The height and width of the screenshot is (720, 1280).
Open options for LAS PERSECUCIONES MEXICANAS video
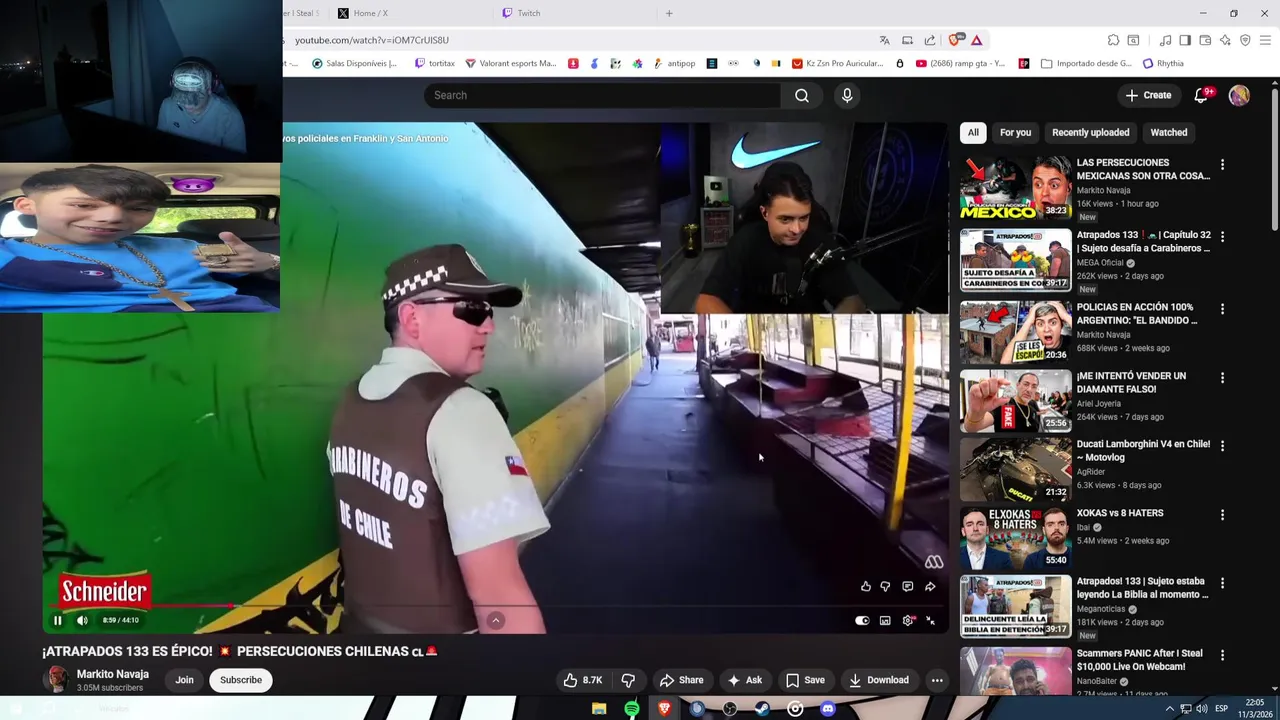pyautogui.click(x=1222, y=164)
